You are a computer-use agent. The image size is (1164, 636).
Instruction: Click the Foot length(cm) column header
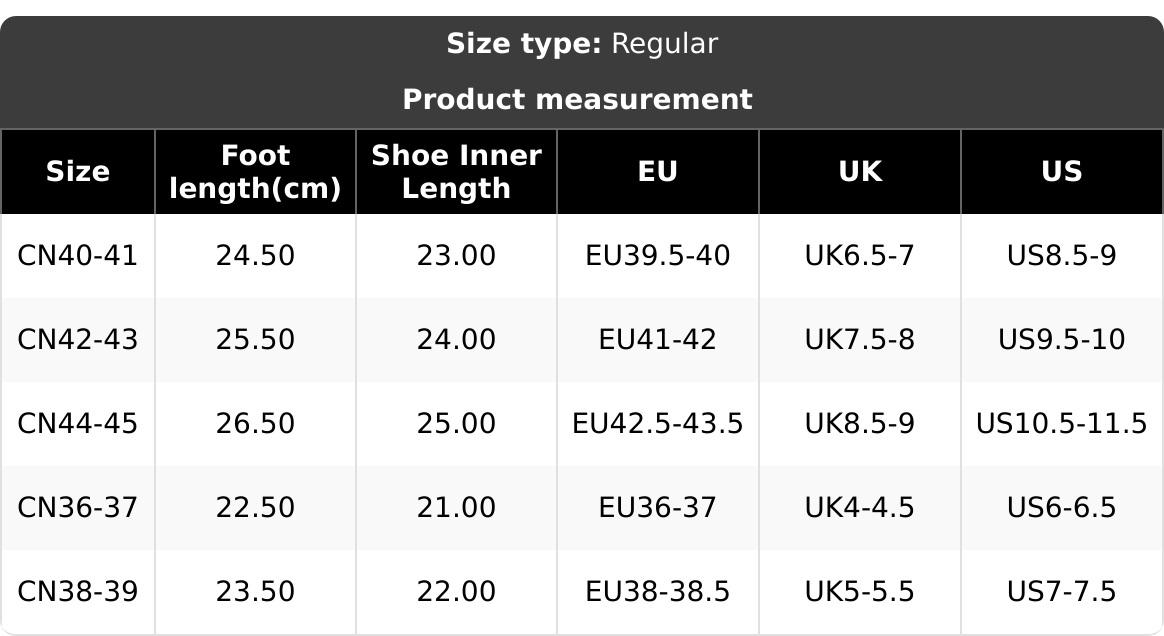coord(255,172)
